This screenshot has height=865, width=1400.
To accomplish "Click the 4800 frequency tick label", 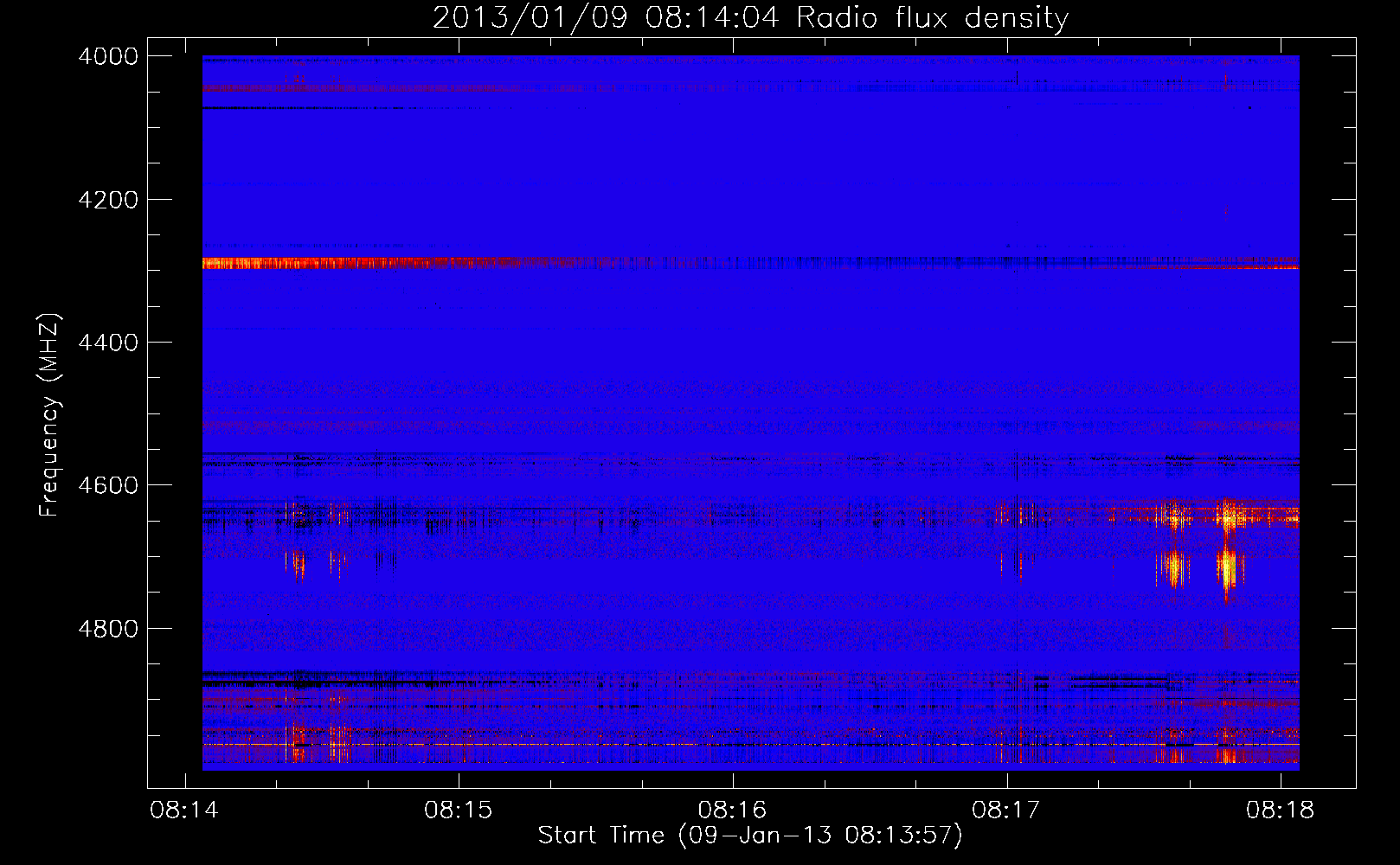I will 108,628.
